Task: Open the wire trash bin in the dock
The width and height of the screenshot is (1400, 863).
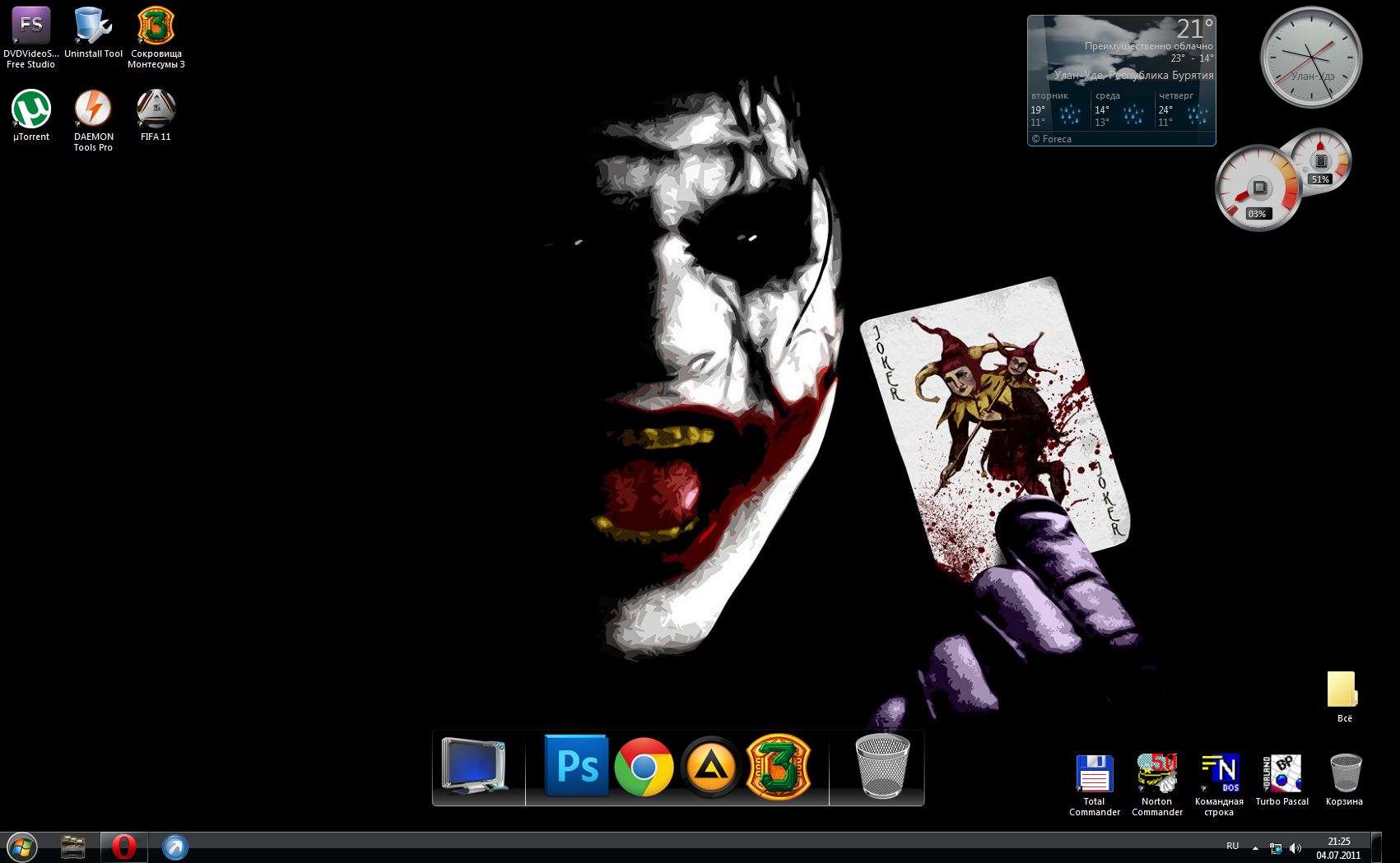Action: point(882,766)
